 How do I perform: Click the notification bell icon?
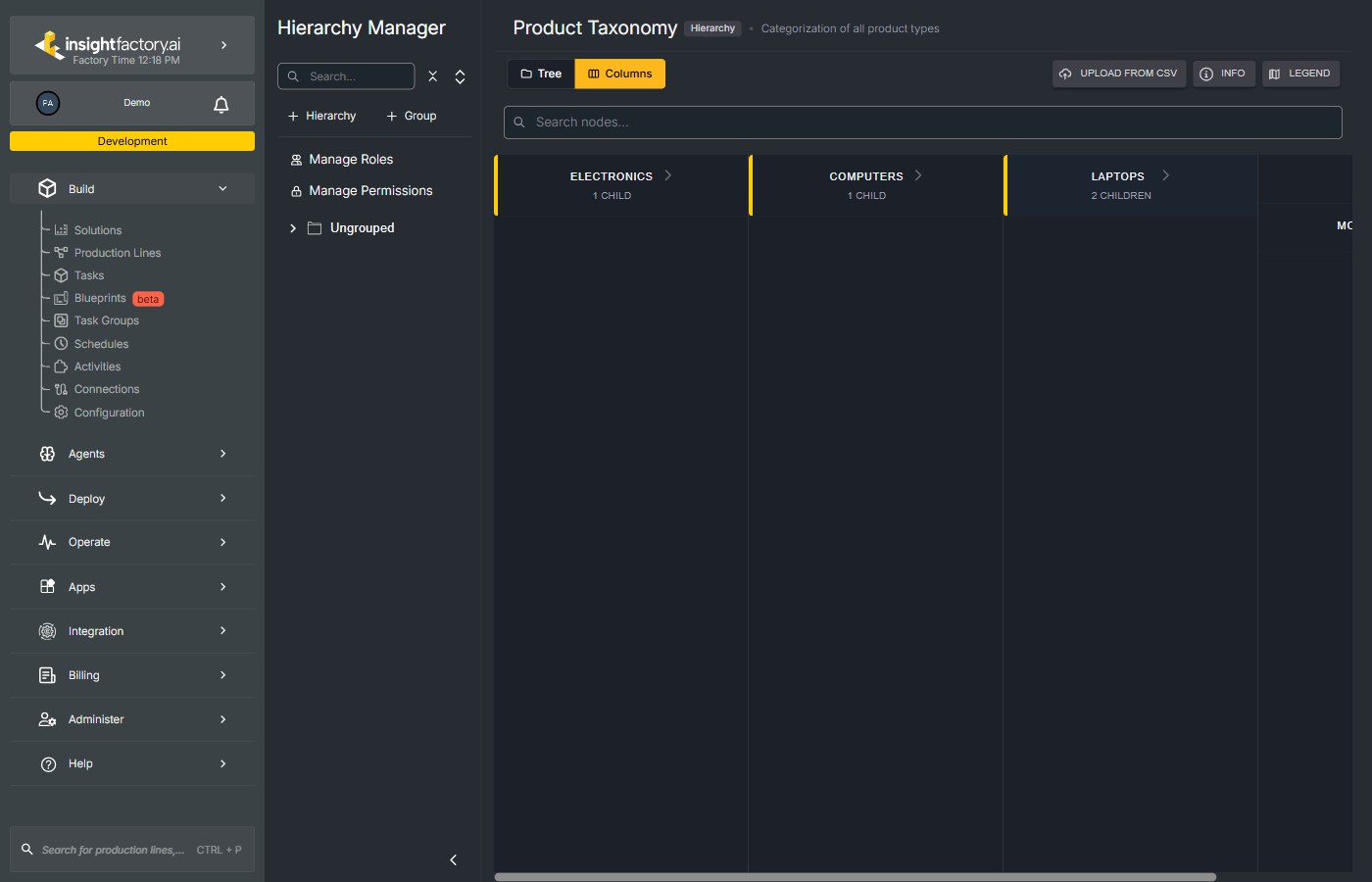221,104
